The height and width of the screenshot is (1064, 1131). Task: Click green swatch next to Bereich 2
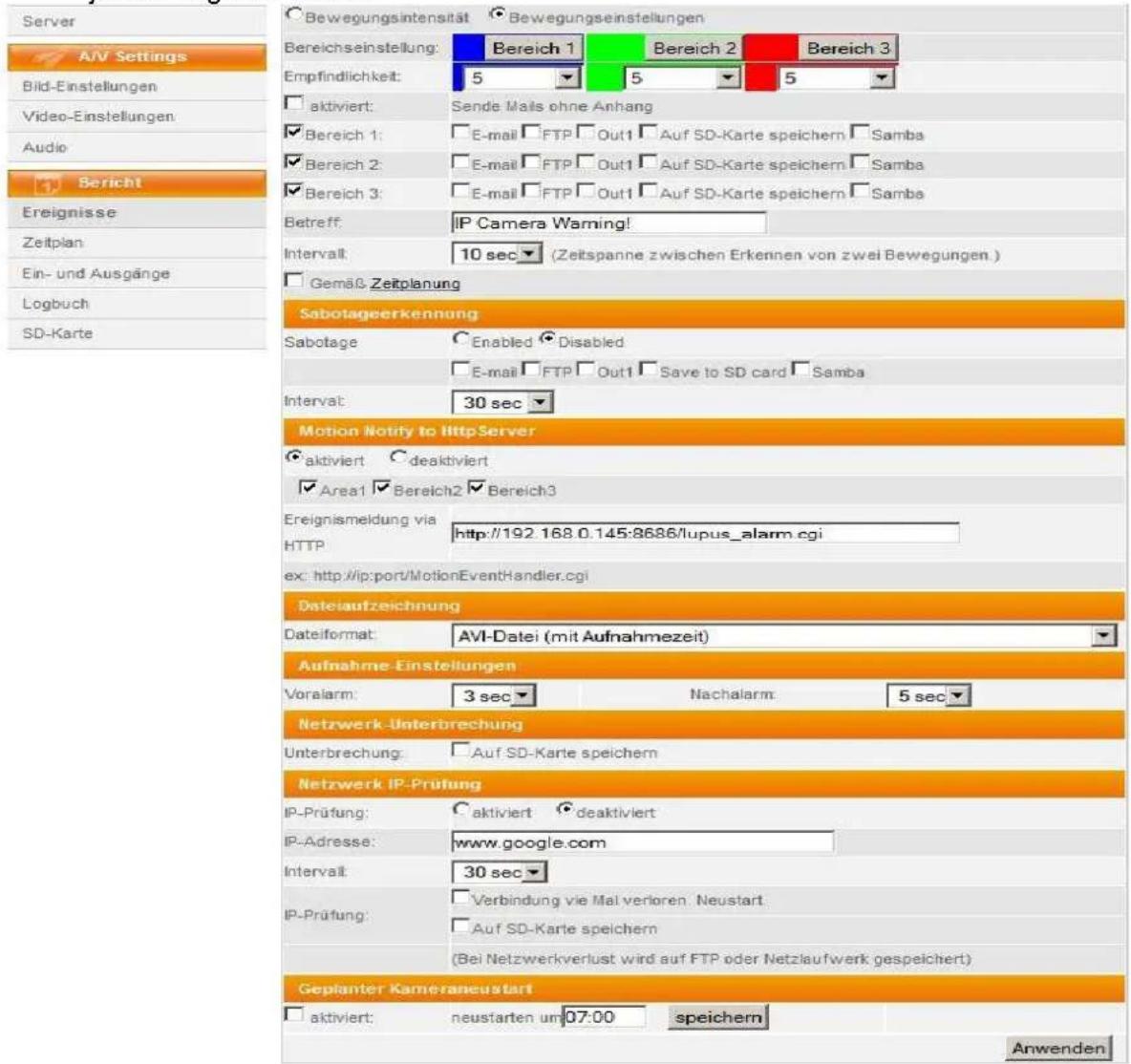pyautogui.click(x=615, y=49)
